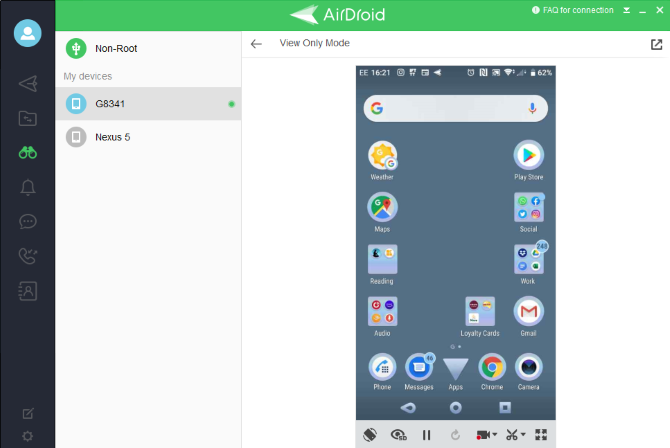Open the Work folder
The image size is (670, 448).
[x=529, y=265]
